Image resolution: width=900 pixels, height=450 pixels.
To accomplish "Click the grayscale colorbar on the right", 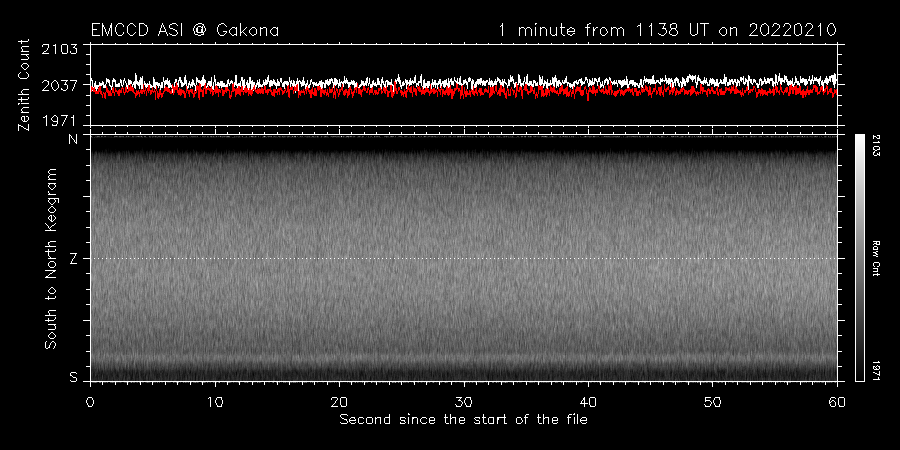I will coord(859,258).
